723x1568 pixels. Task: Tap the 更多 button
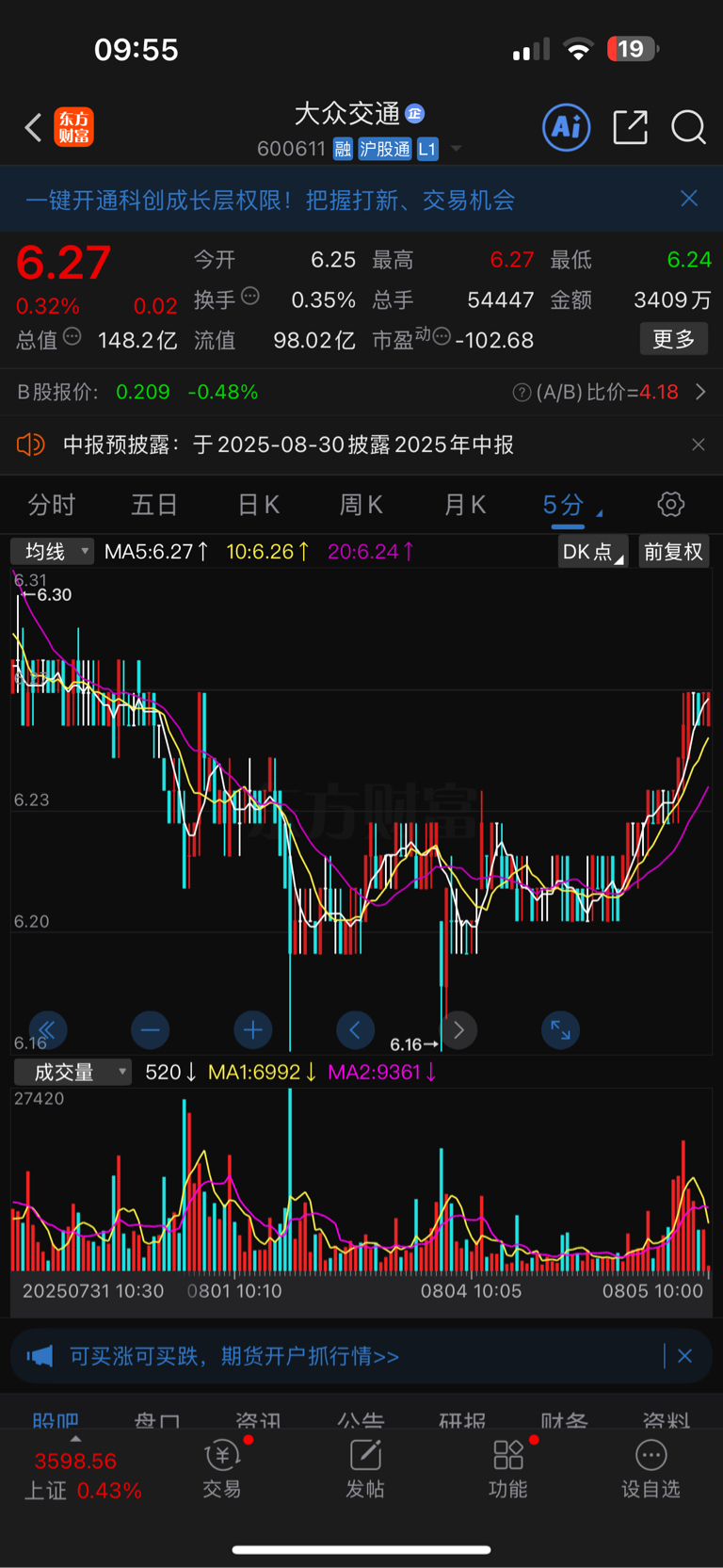[673, 339]
